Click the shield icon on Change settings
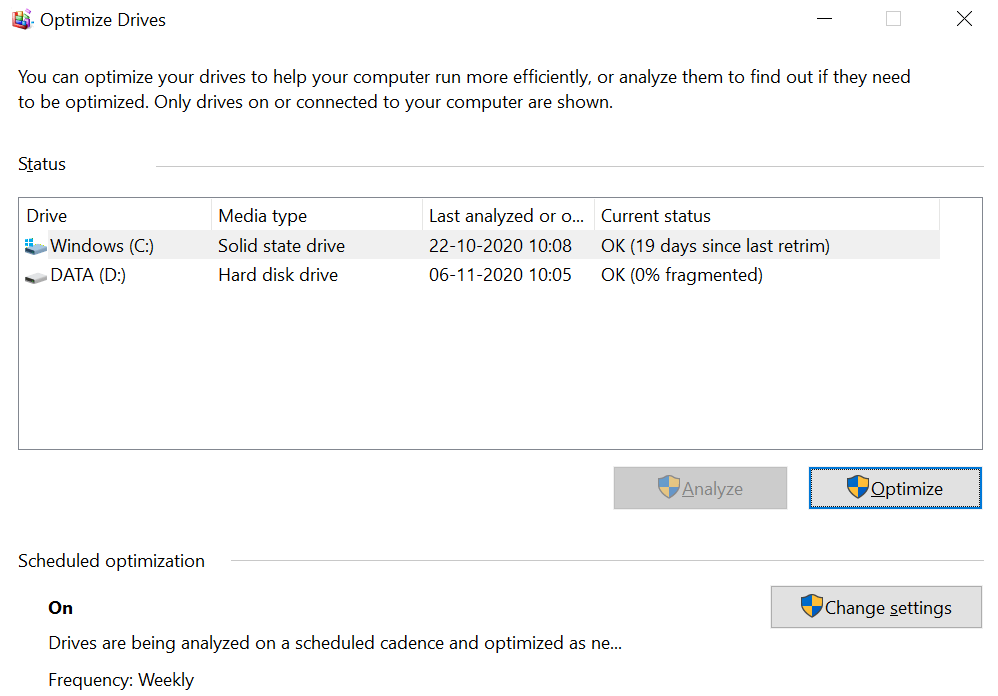This screenshot has width=998, height=696. tap(810, 607)
